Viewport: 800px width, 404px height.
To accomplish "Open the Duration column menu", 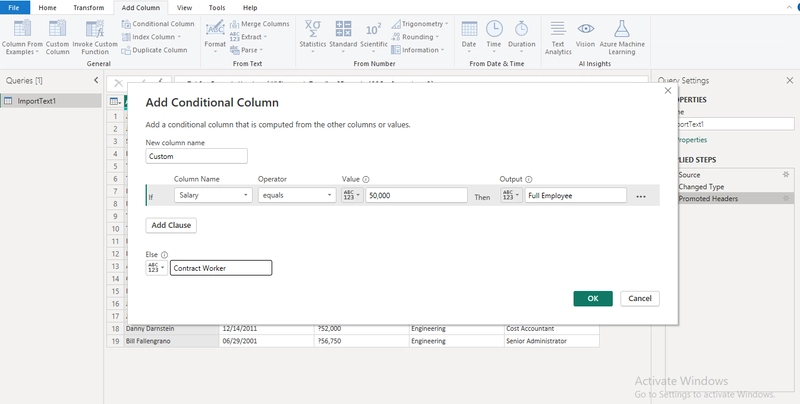I will 521,36.
